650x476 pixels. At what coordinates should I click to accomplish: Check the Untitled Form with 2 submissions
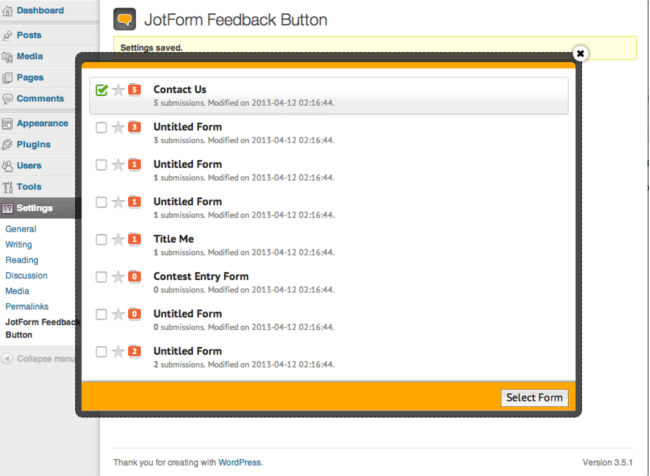pos(101,352)
